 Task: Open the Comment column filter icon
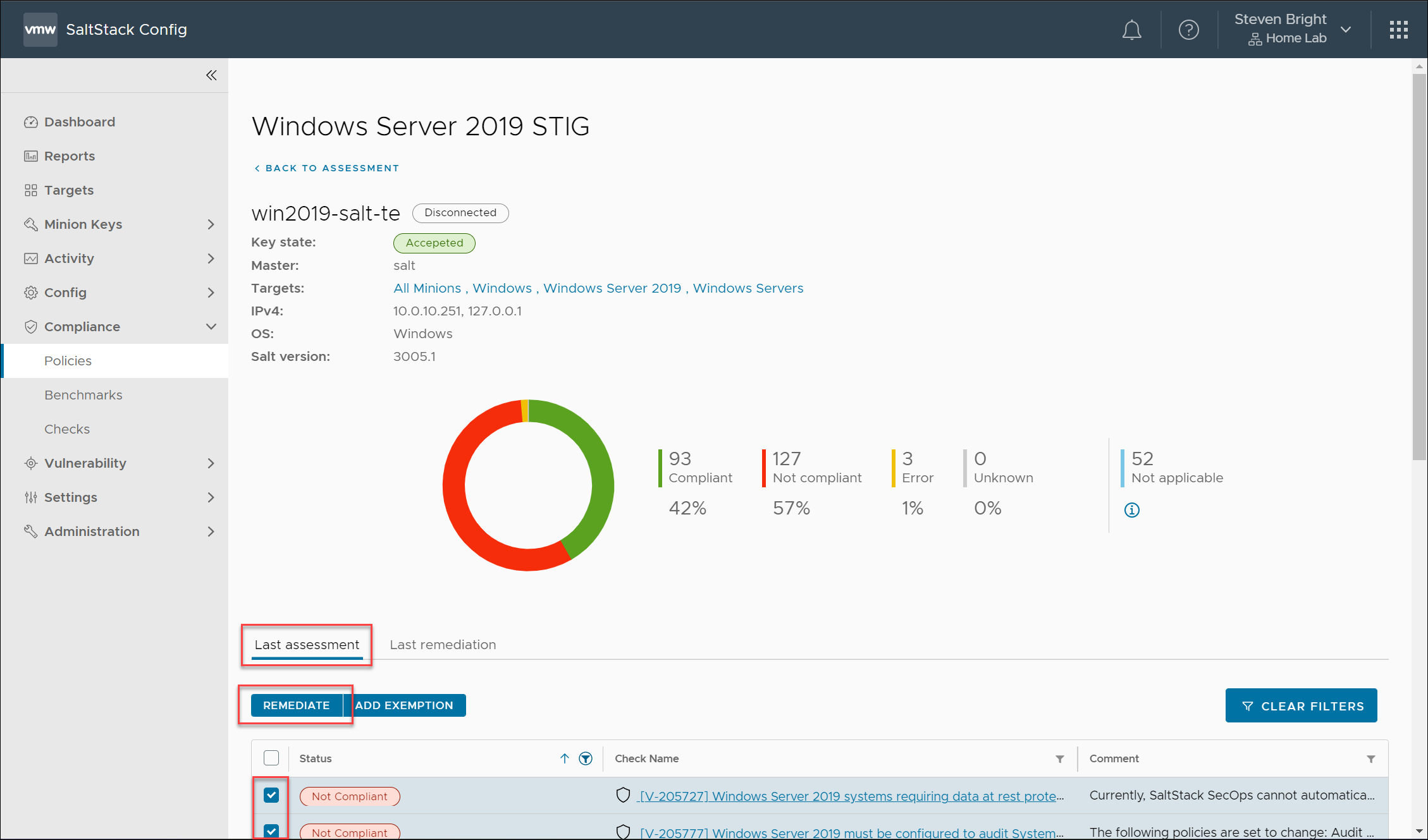pos(1370,758)
